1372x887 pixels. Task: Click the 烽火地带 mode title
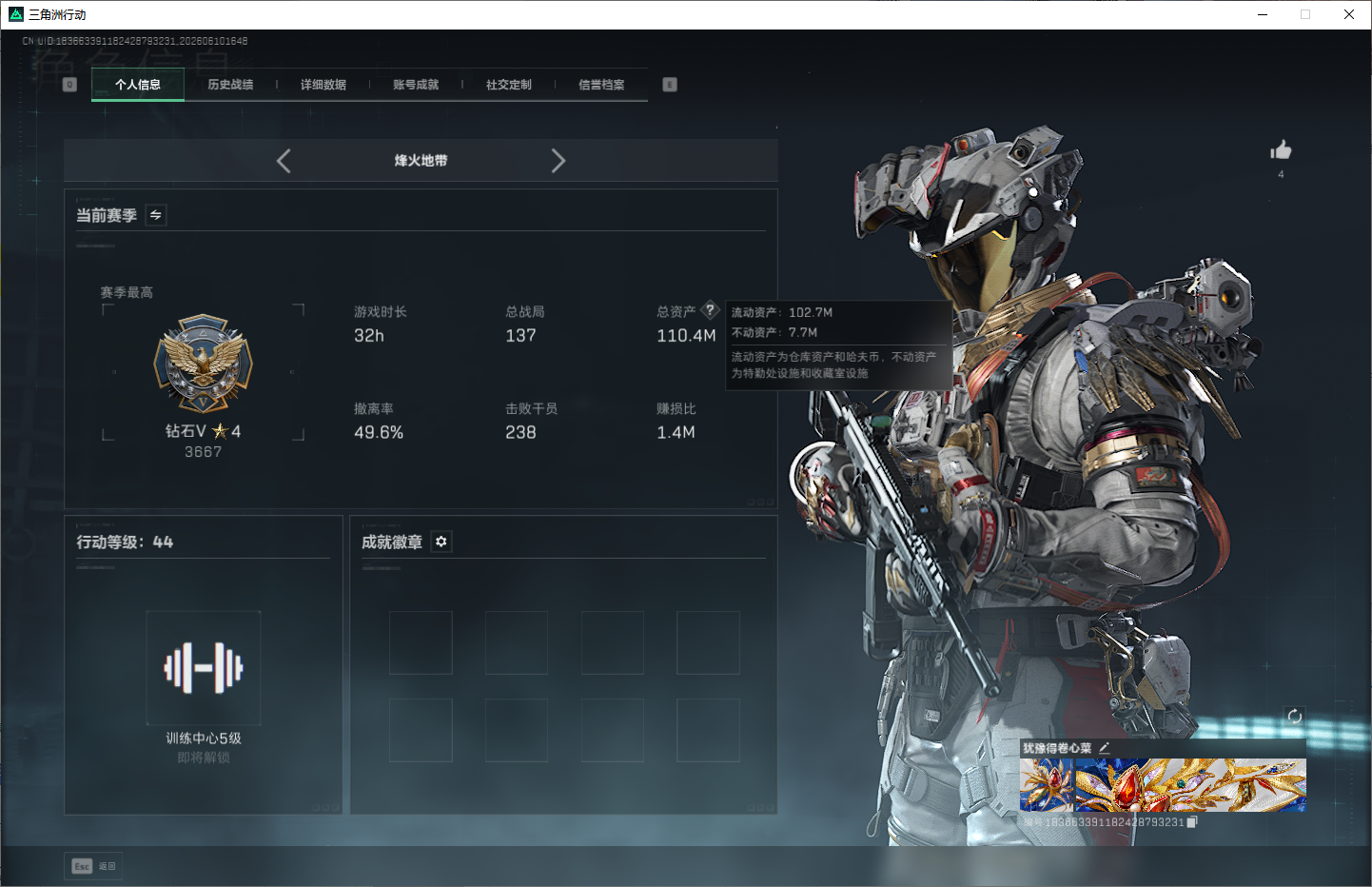tap(421, 161)
